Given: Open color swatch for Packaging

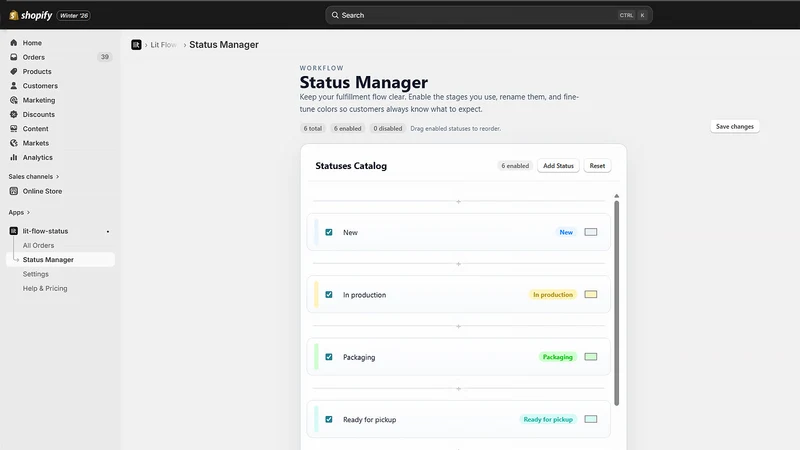Looking at the screenshot, I should 590,357.
